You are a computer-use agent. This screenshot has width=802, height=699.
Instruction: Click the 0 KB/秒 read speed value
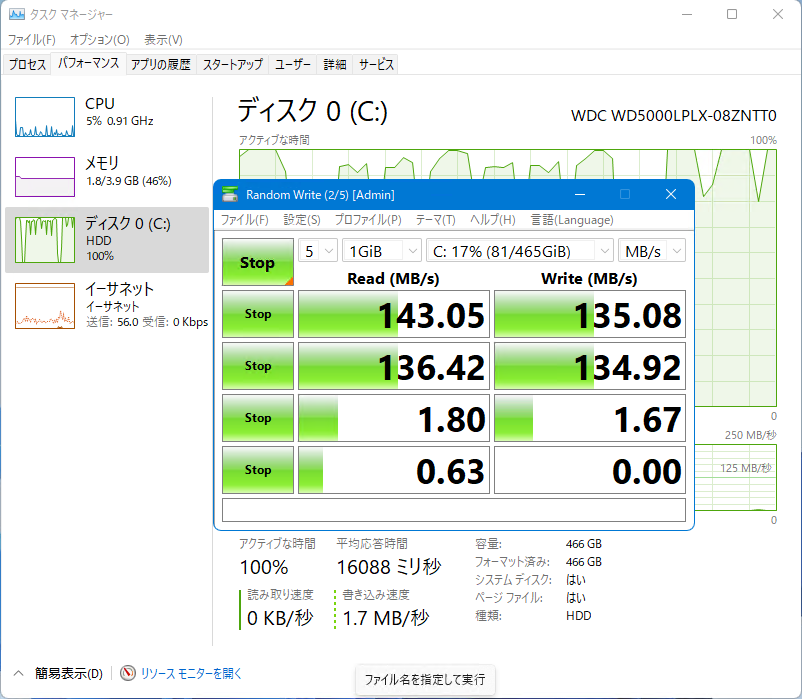[280, 618]
